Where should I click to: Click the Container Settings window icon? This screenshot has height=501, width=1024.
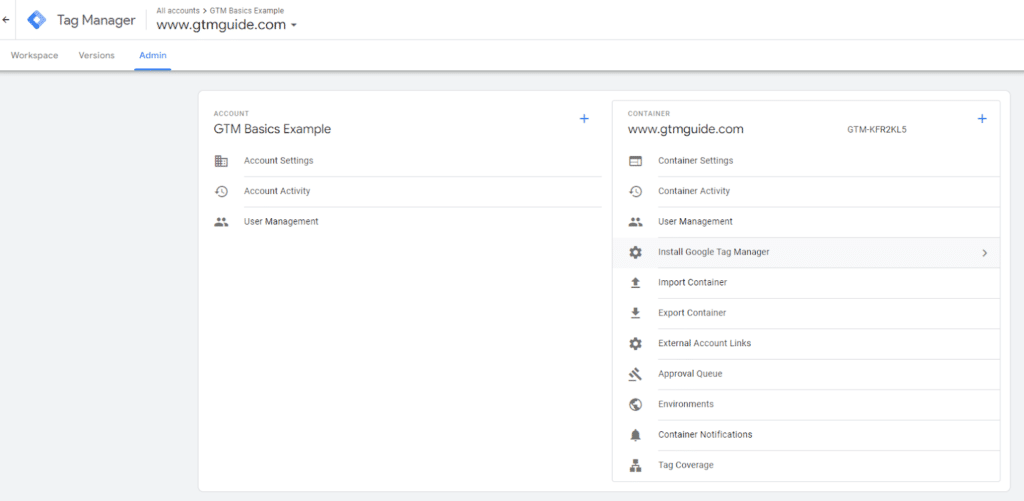pyautogui.click(x=635, y=161)
